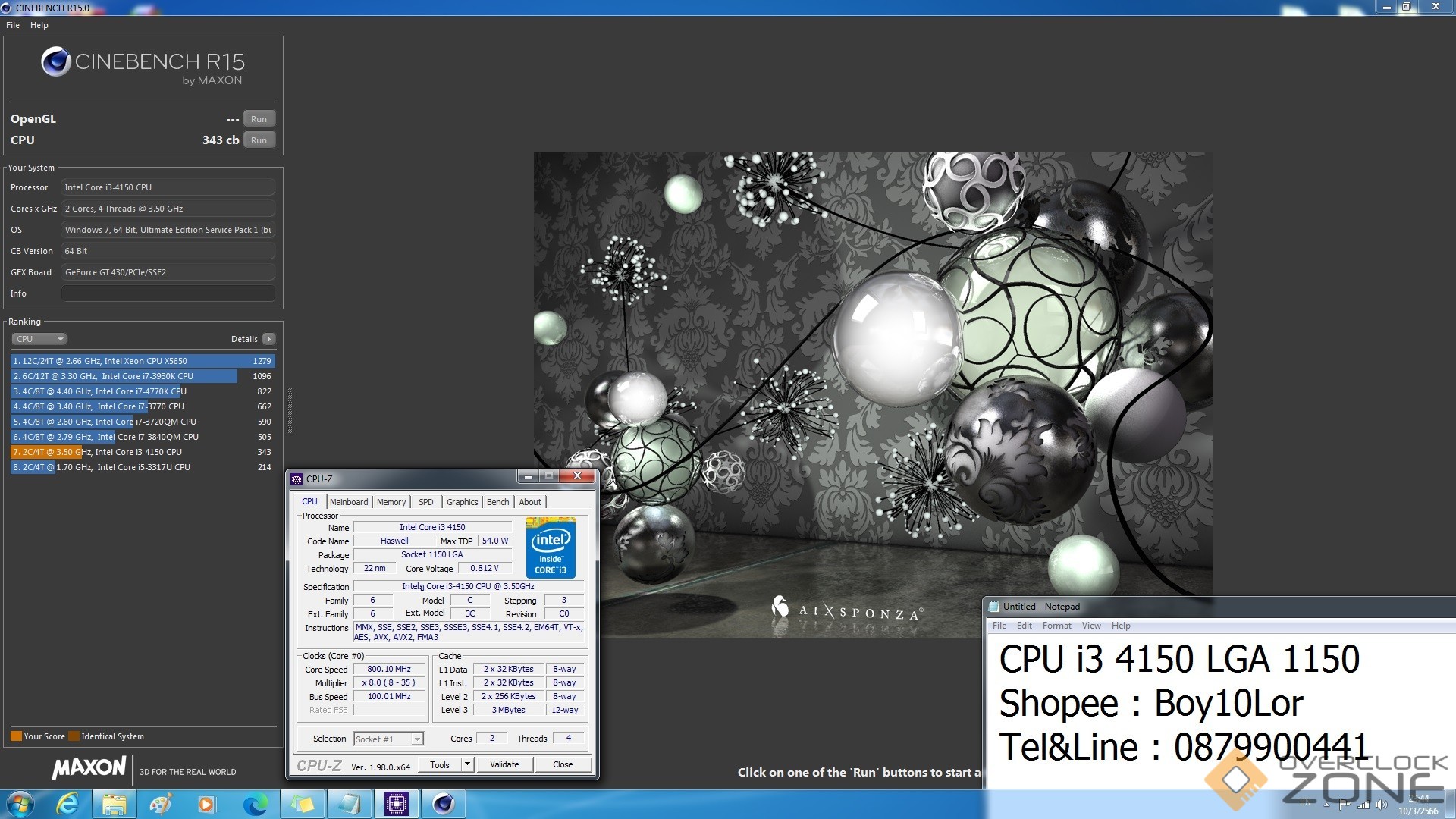Click the Validate button in CPU-Z
Image resolution: width=1456 pixels, height=819 pixels.
point(504,764)
